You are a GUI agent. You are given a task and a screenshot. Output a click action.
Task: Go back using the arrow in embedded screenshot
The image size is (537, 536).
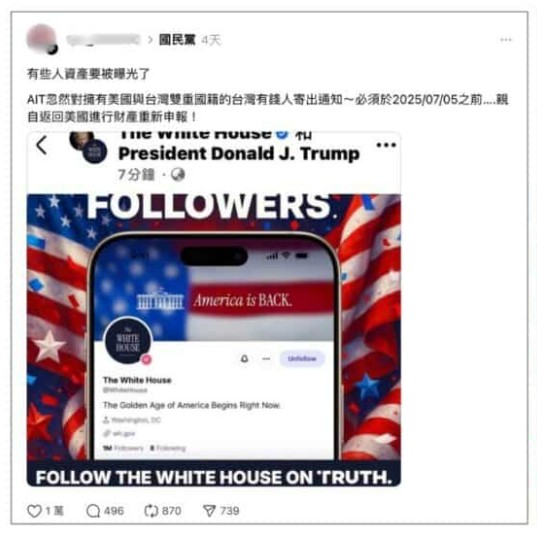(42, 145)
